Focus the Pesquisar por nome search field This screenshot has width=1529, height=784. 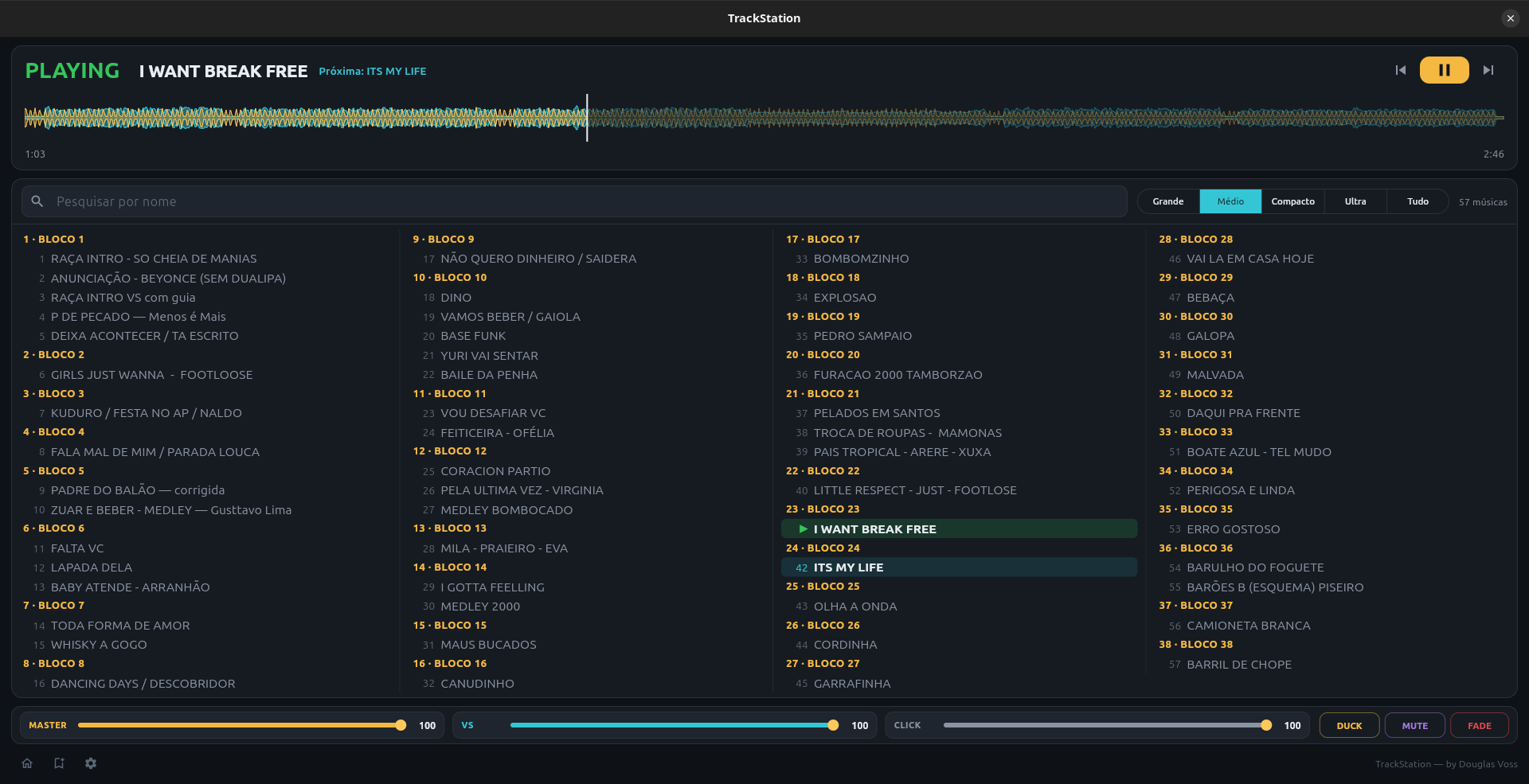(x=574, y=201)
